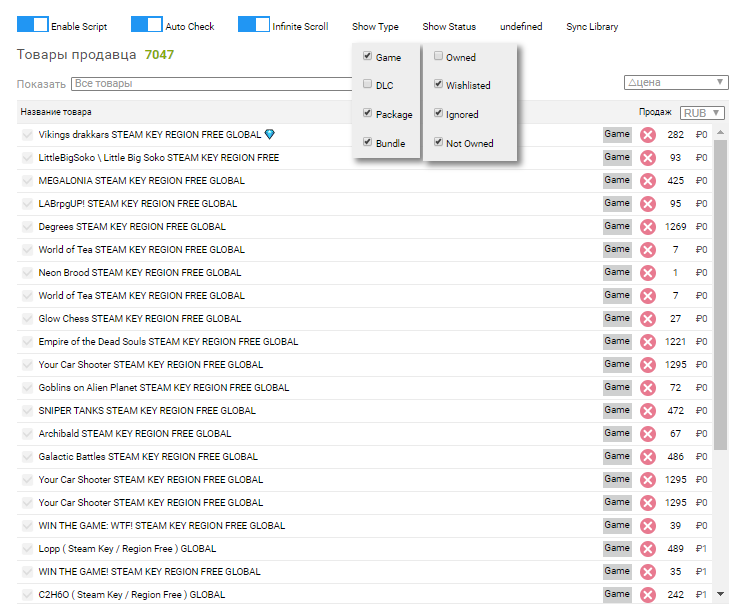Screen dimensions: 747x607
Task: Click red X icon for Archibald row
Action: point(647,434)
